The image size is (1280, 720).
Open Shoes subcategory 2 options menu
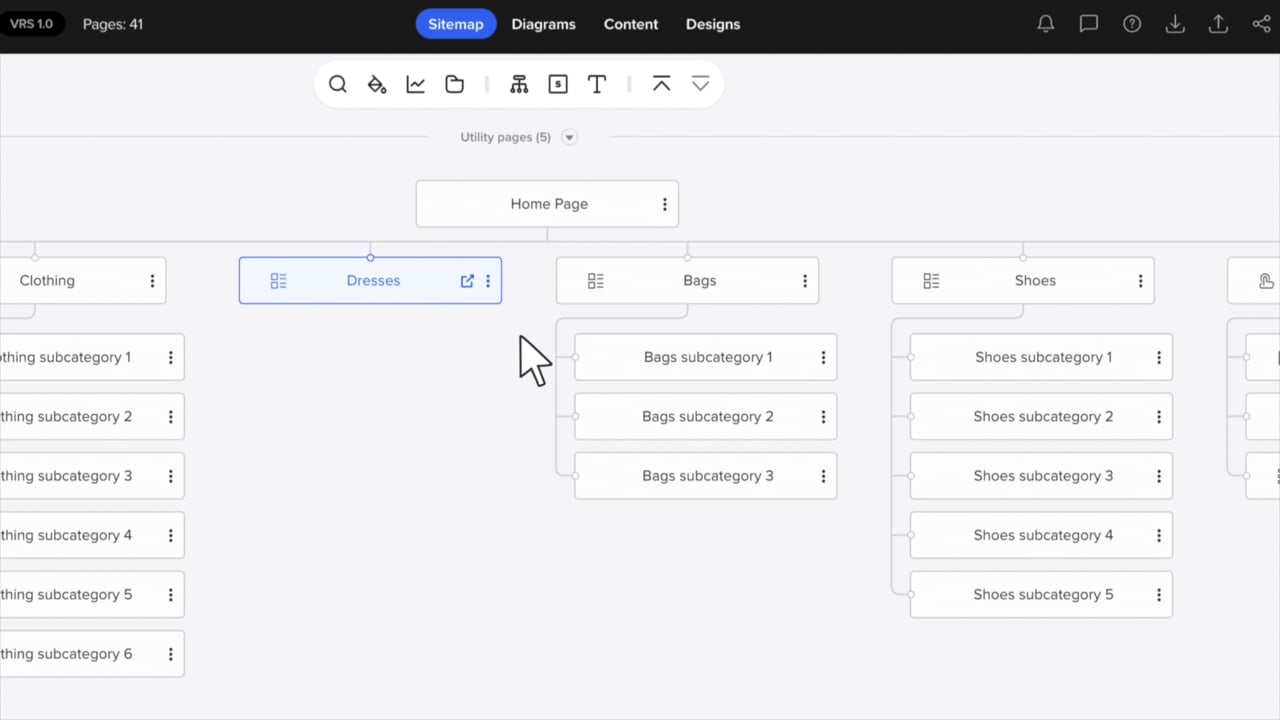(1159, 417)
